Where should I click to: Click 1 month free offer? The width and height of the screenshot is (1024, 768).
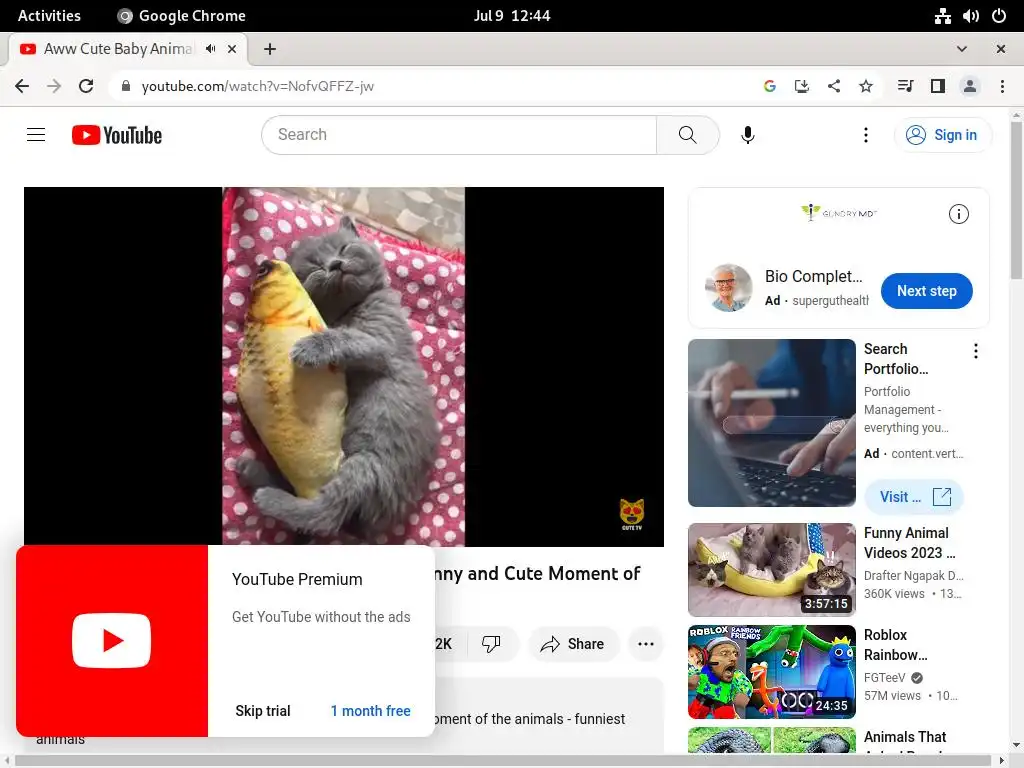pyautogui.click(x=370, y=711)
